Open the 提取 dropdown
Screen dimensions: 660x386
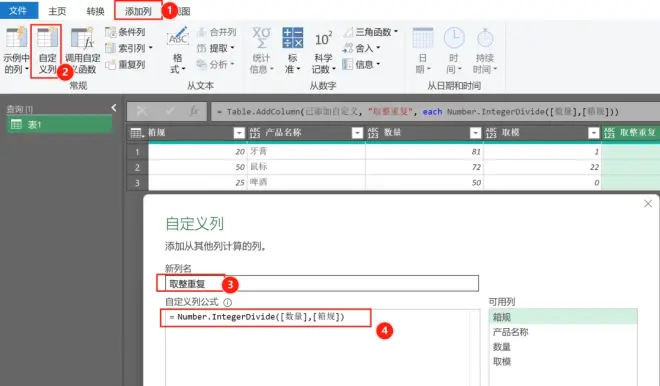pos(215,48)
